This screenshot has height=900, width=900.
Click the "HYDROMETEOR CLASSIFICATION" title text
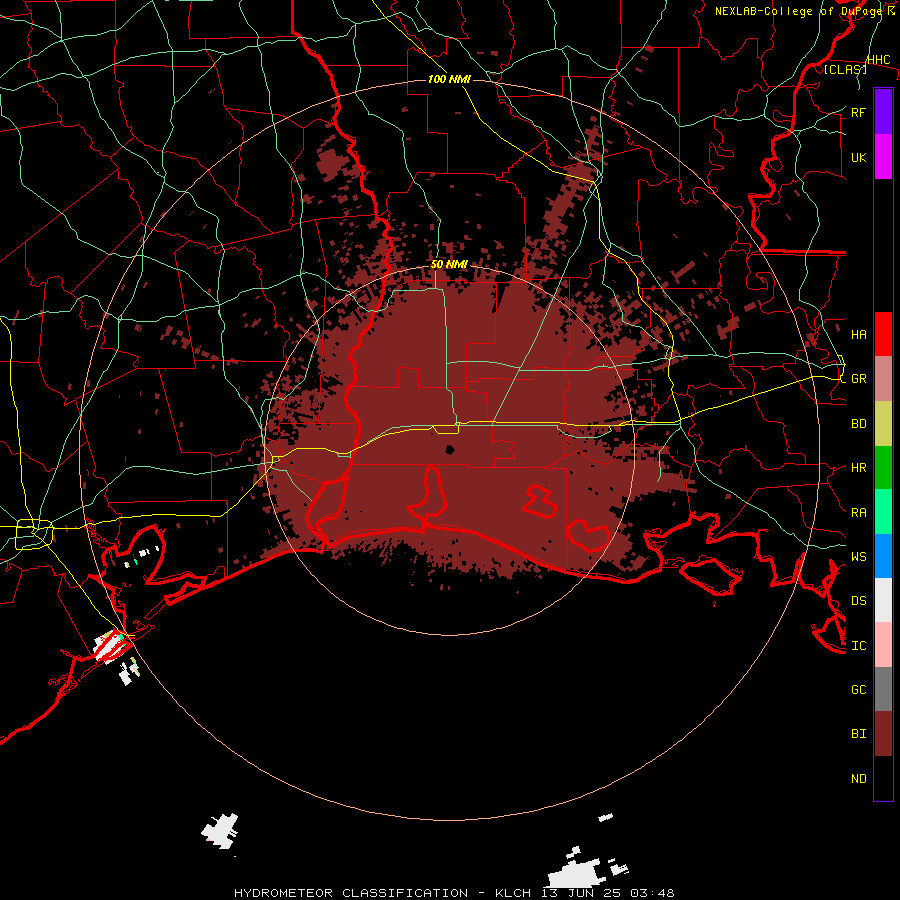[x=351, y=893]
